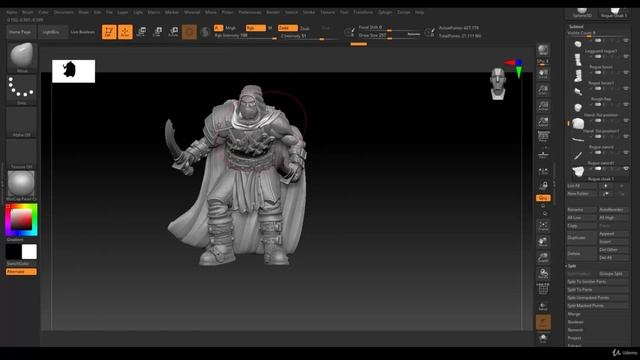The height and width of the screenshot is (360, 640).
Task: Expand the Project section
Action: (x=574, y=338)
